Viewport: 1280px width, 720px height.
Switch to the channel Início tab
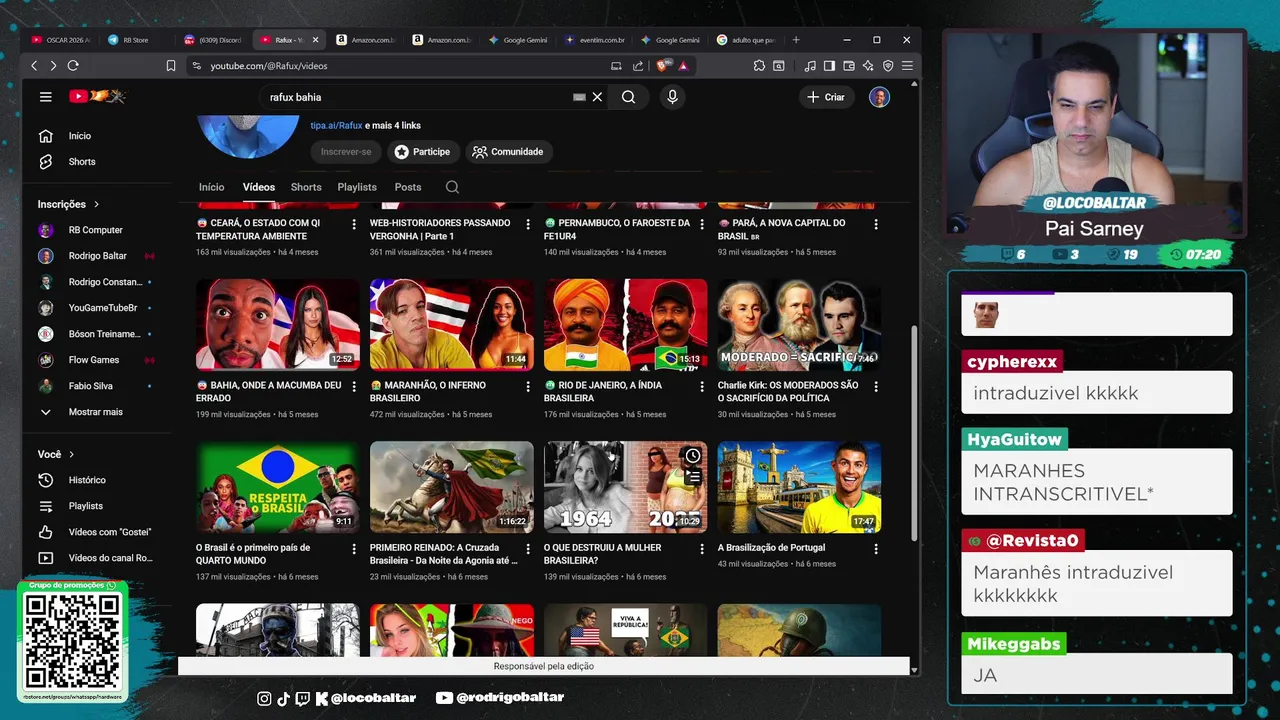coord(211,187)
